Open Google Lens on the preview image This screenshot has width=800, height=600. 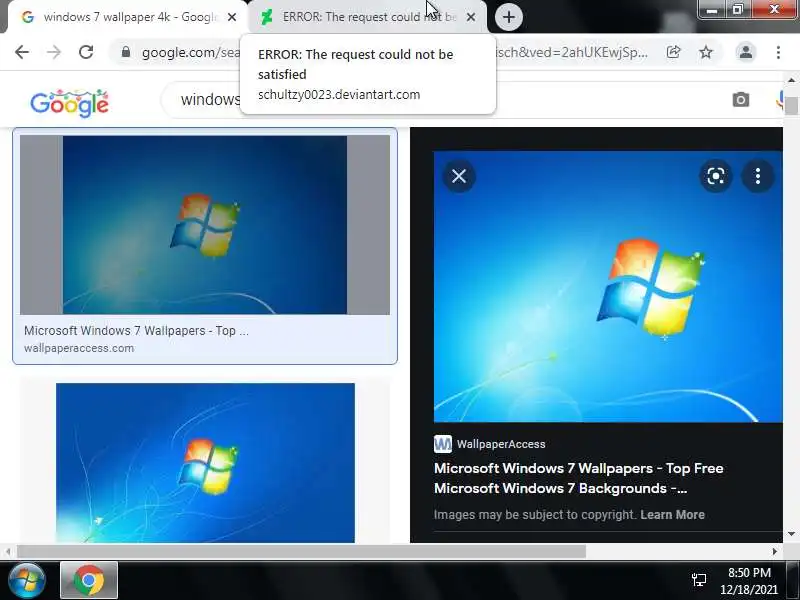coord(716,176)
